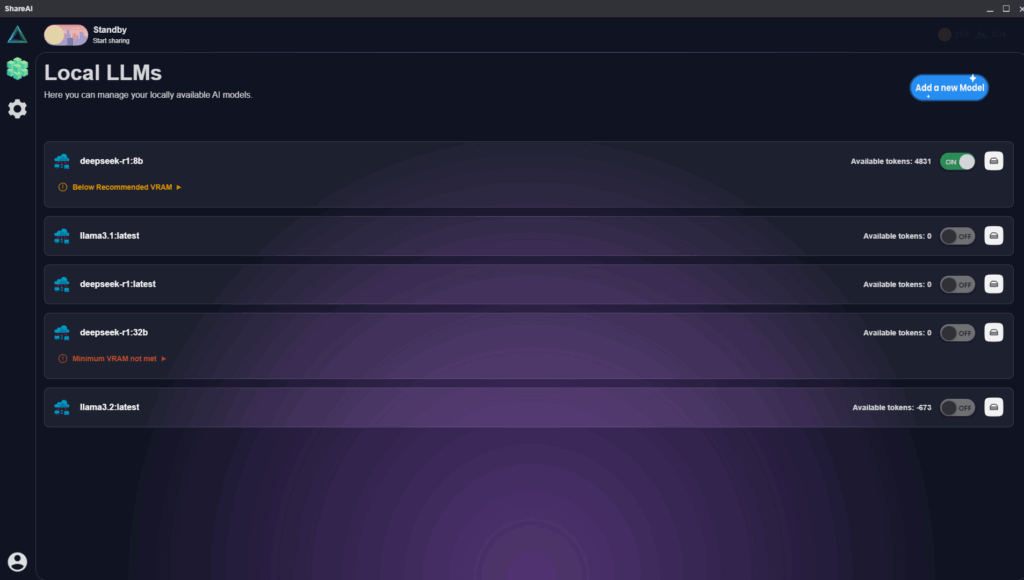Select the deepseek-r1:latest model name
1024x580 pixels.
[x=118, y=283]
